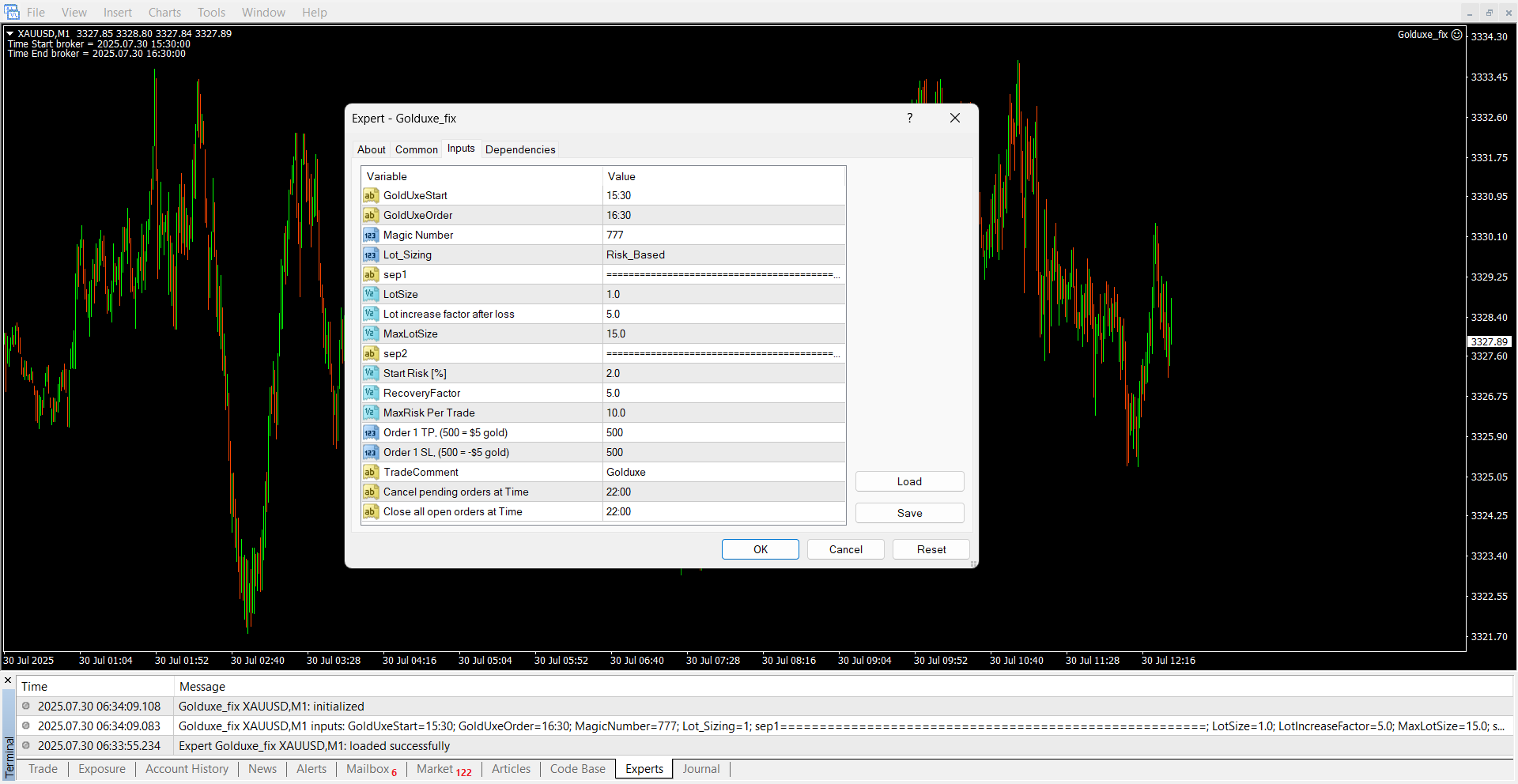
Task: Click the icon beside TradeComment variable
Action: click(x=370, y=472)
